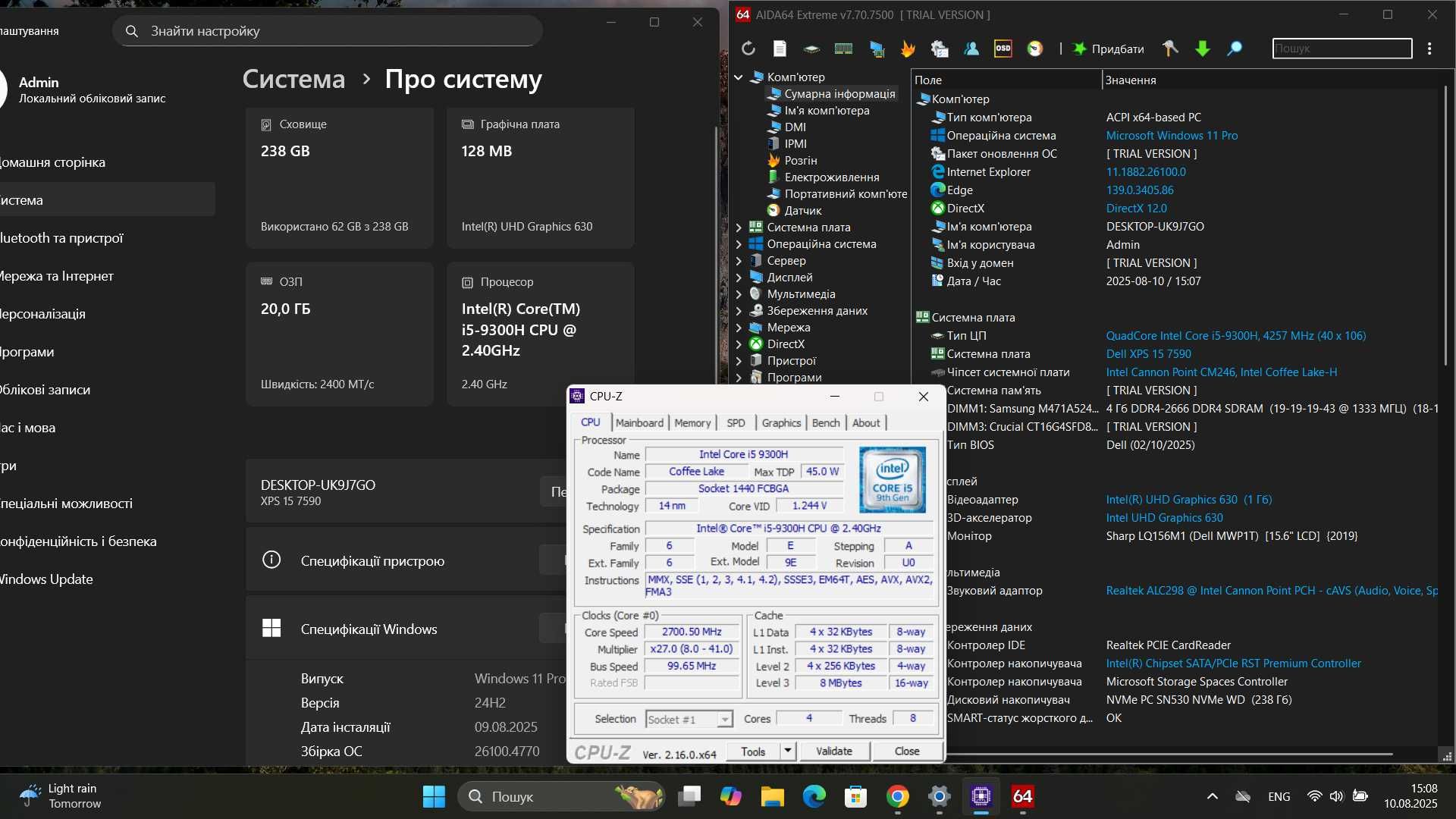Click the Validate button in CPU-Z

(x=833, y=751)
